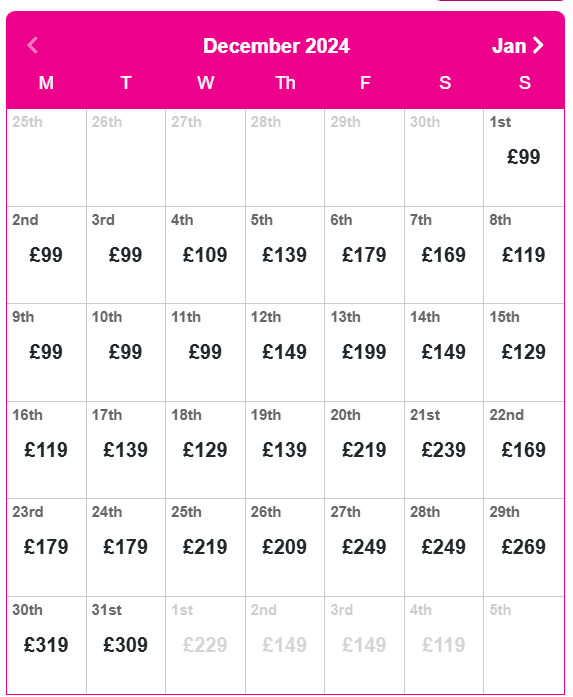Select Friday the 13th at £199

(365, 353)
